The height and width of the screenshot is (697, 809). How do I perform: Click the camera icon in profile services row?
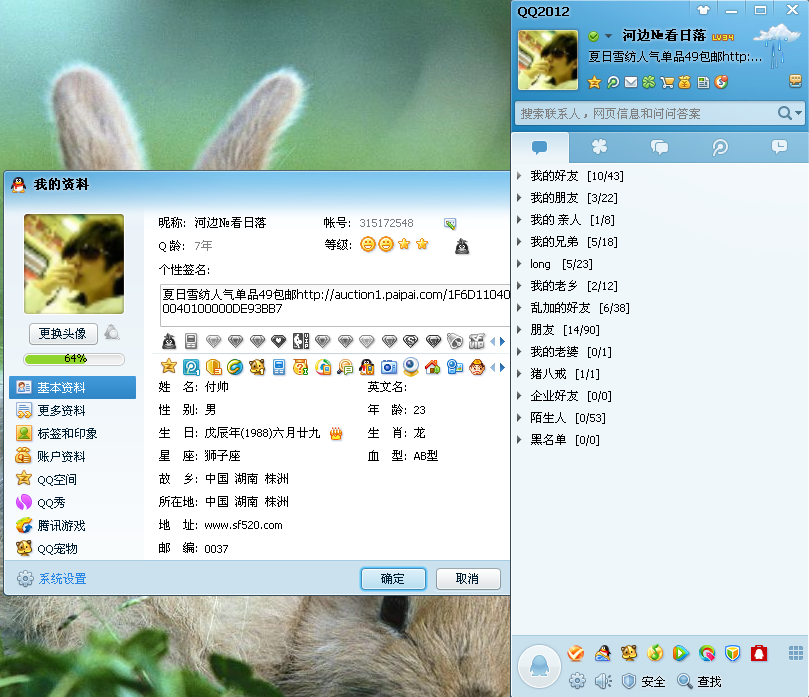click(x=389, y=367)
